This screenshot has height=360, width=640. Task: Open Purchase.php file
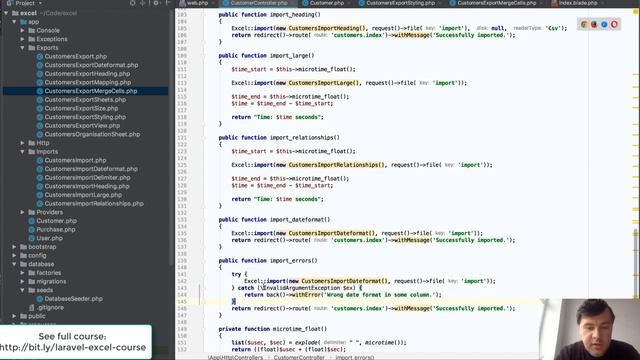click(56, 229)
